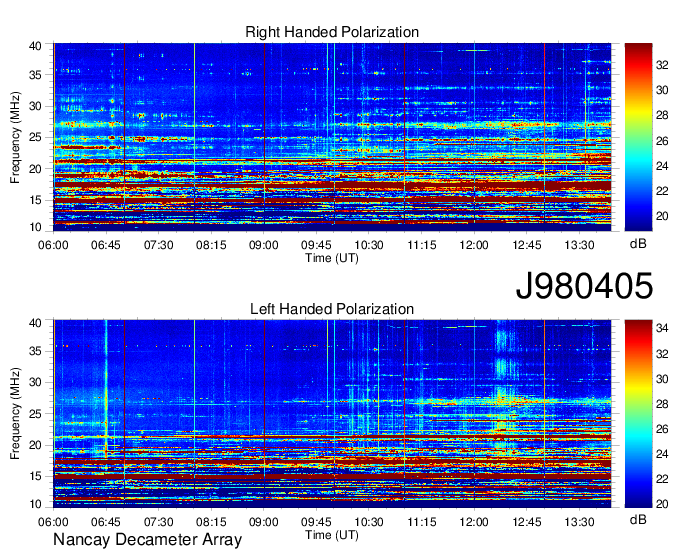680x552 pixels.
Task: Click the Left Handed Polarization spectrogram image
Action: [332, 414]
